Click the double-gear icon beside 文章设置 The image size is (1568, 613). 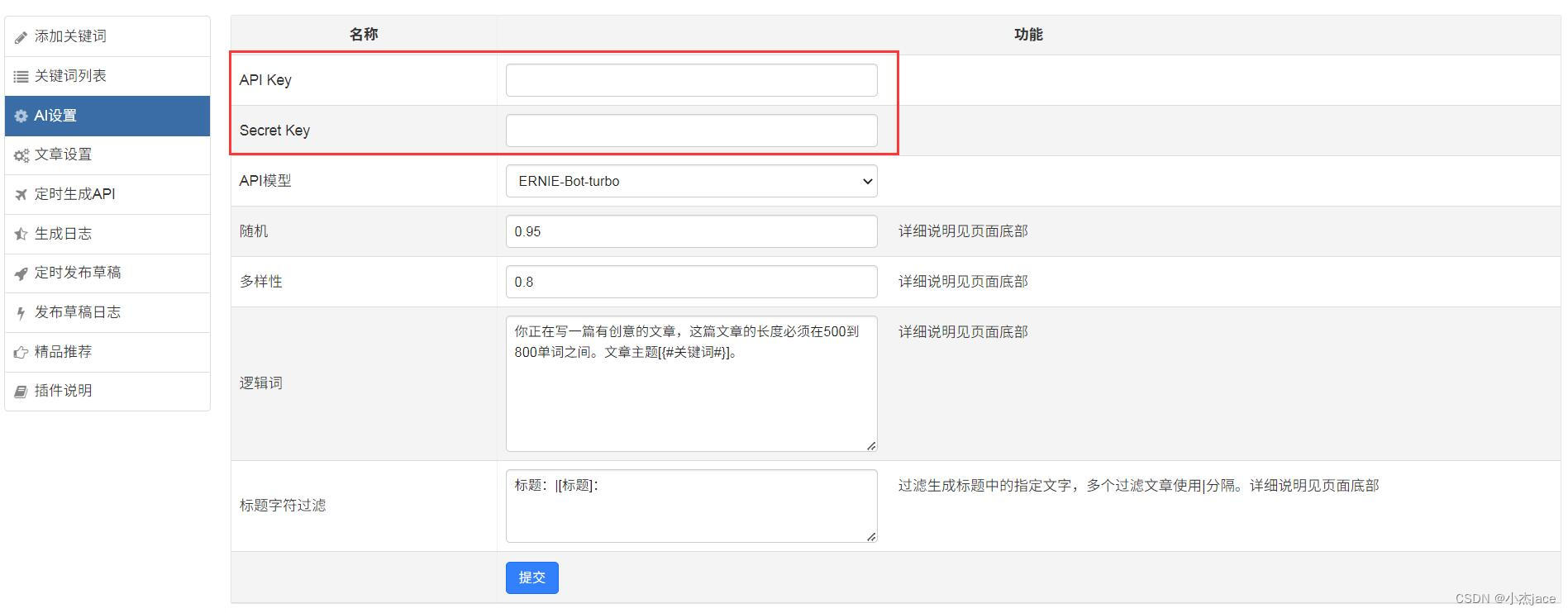[21, 155]
